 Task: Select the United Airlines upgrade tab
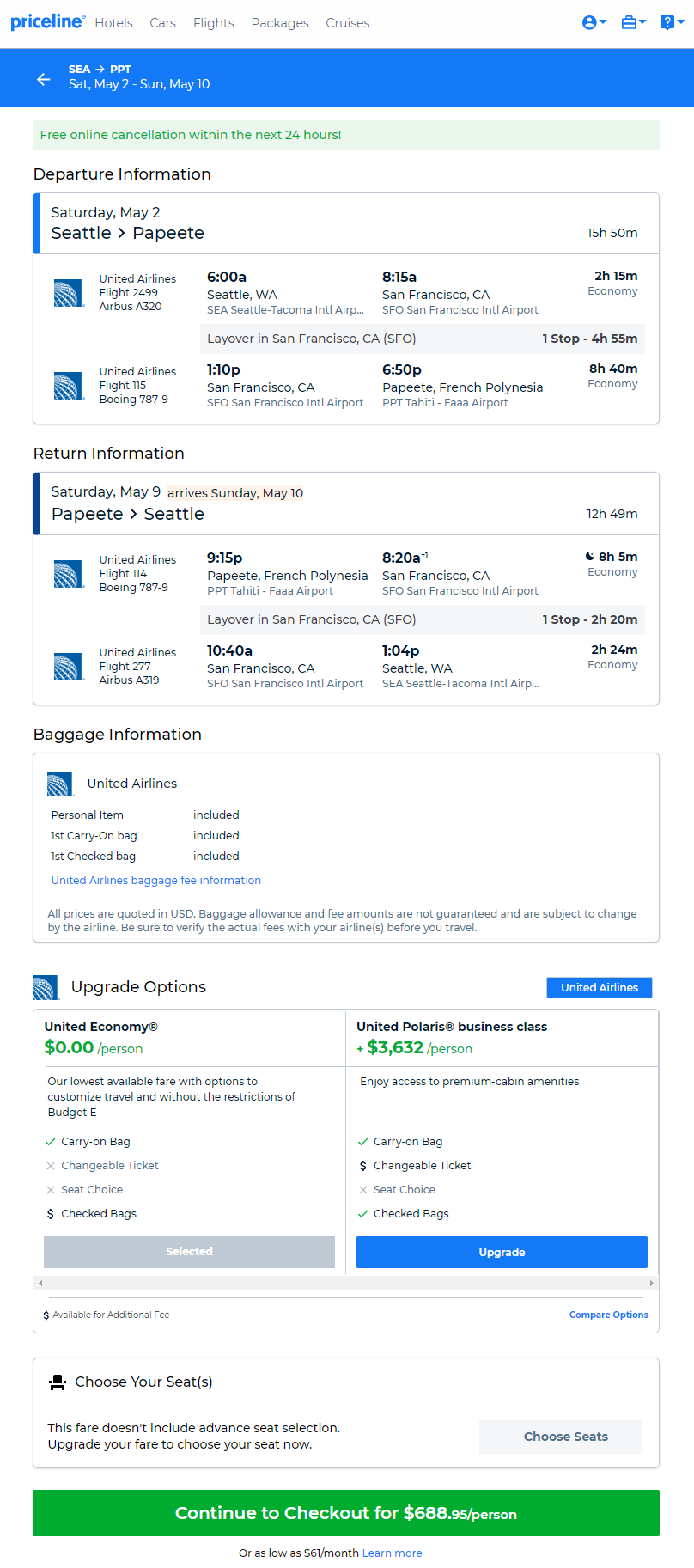[x=600, y=988]
